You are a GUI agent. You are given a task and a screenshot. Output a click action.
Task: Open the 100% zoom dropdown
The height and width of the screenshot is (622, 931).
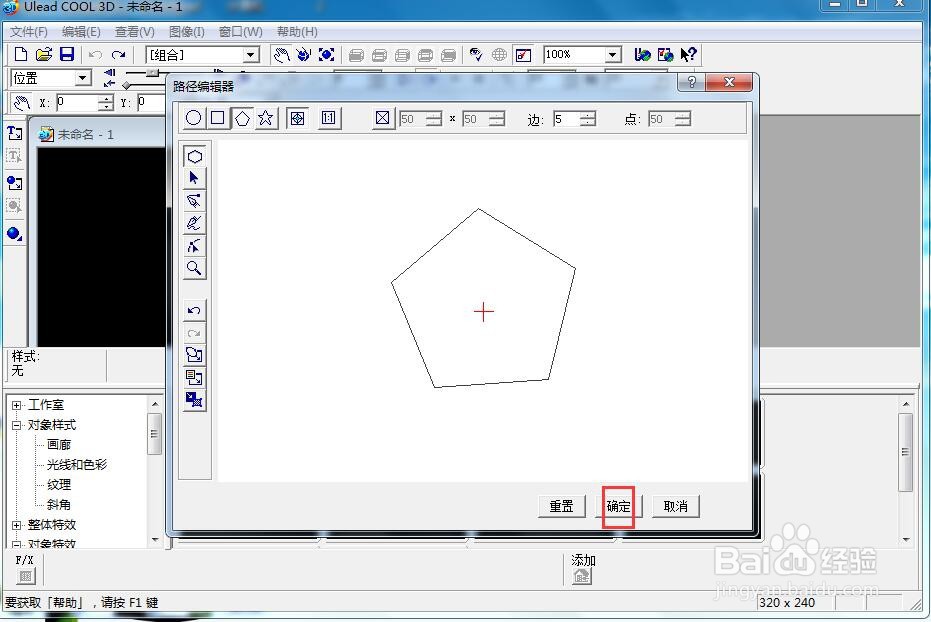(613, 55)
